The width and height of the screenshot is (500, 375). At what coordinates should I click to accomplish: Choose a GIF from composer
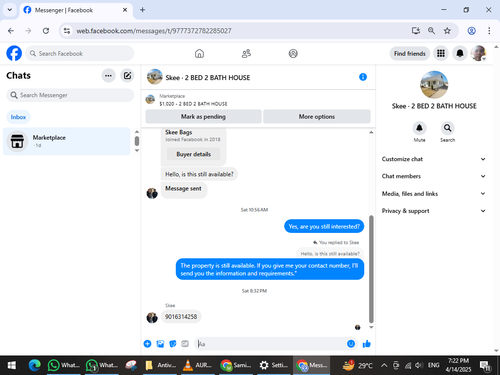point(185,344)
